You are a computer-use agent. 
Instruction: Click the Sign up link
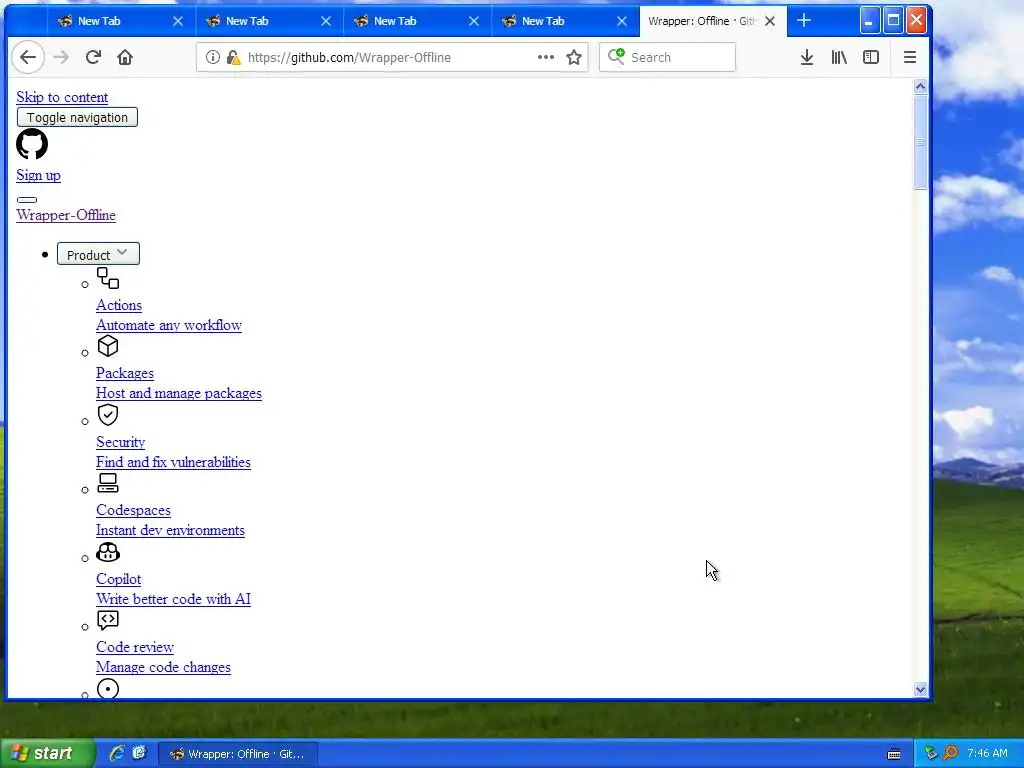39,175
